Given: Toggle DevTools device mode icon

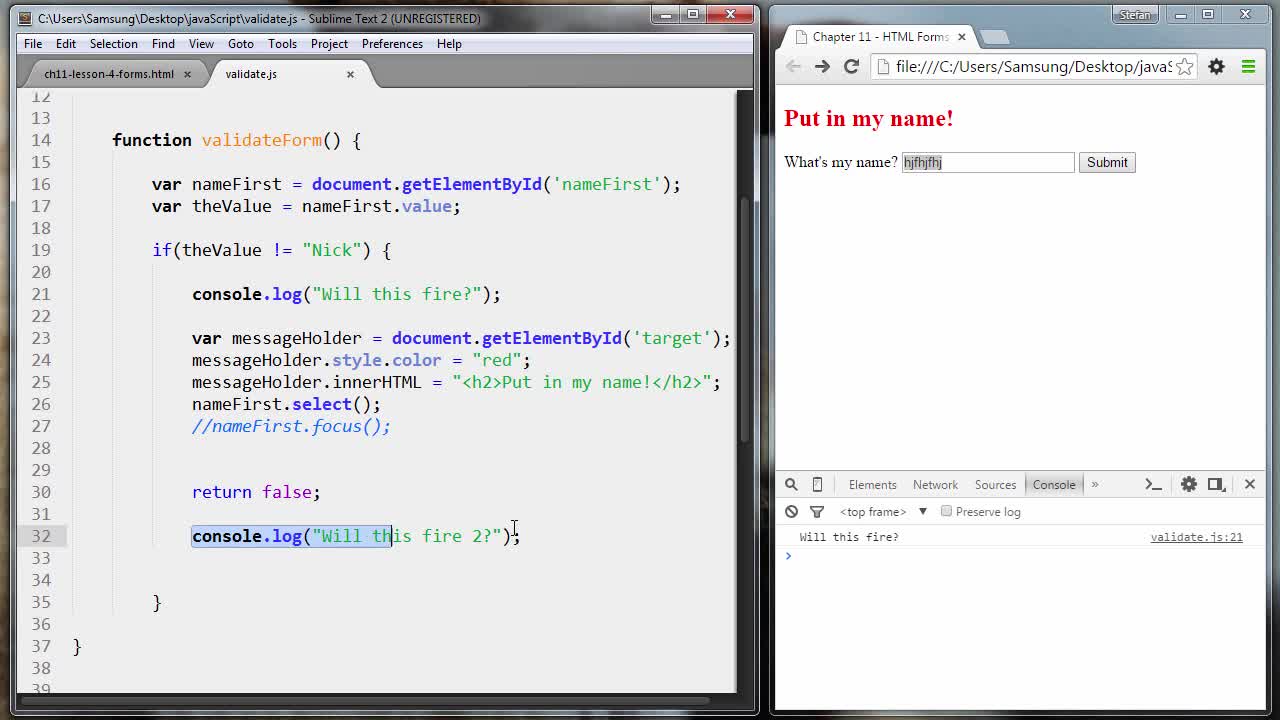Looking at the screenshot, I should pos(817,484).
